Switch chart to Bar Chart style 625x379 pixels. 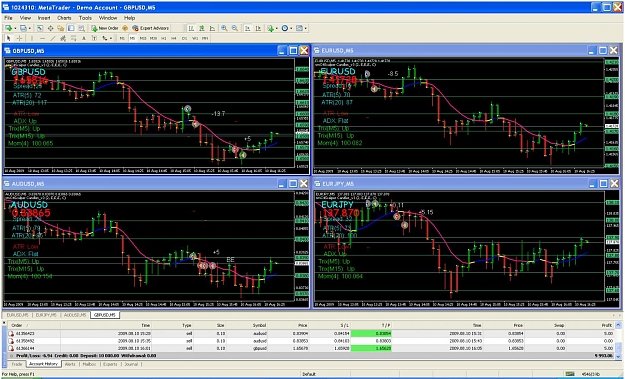click(191, 28)
